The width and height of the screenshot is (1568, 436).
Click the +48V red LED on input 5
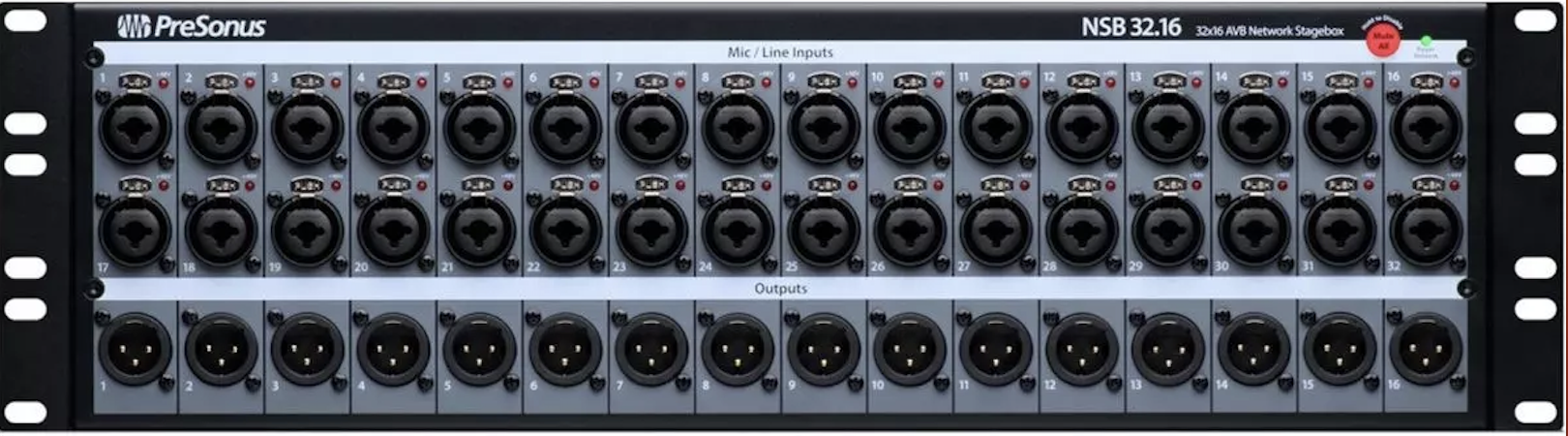coord(507,83)
